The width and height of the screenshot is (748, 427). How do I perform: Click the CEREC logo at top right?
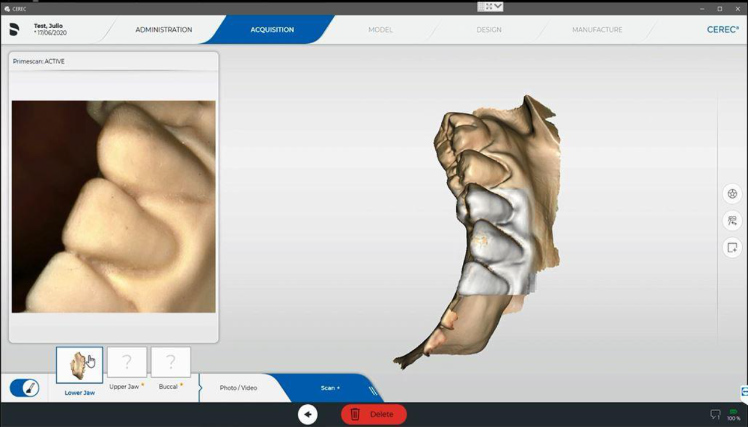[x=723, y=30]
